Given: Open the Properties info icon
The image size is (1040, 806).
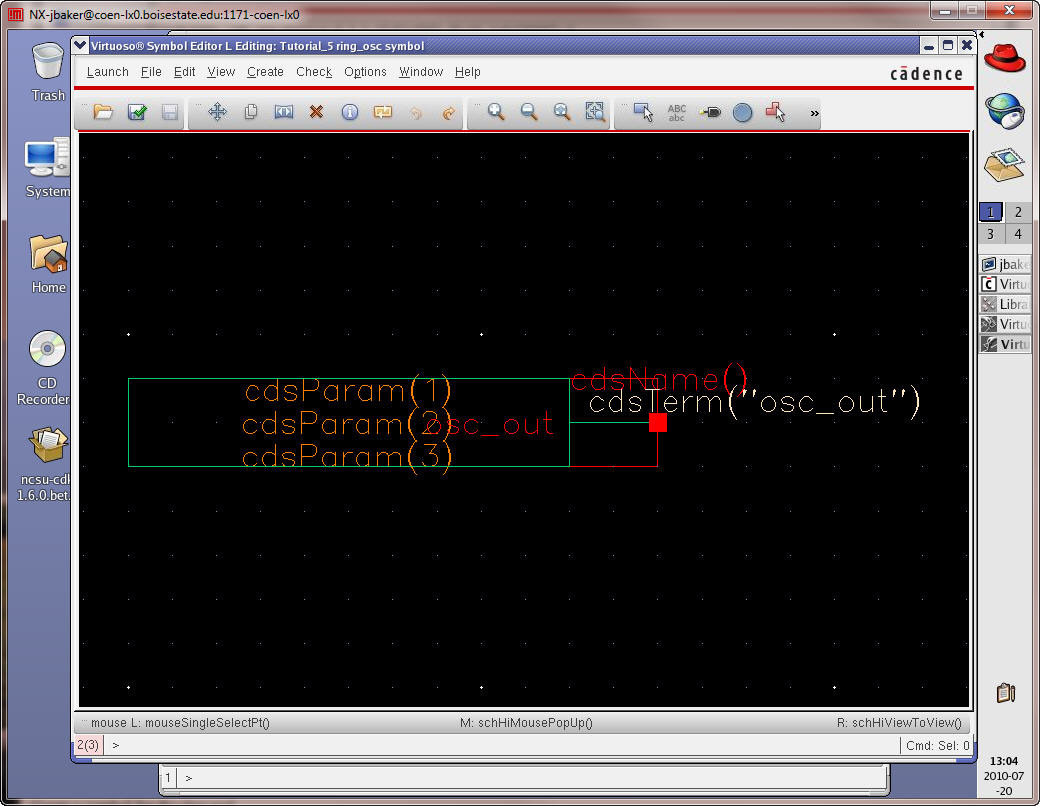Looking at the screenshot, I should [349, 112].
